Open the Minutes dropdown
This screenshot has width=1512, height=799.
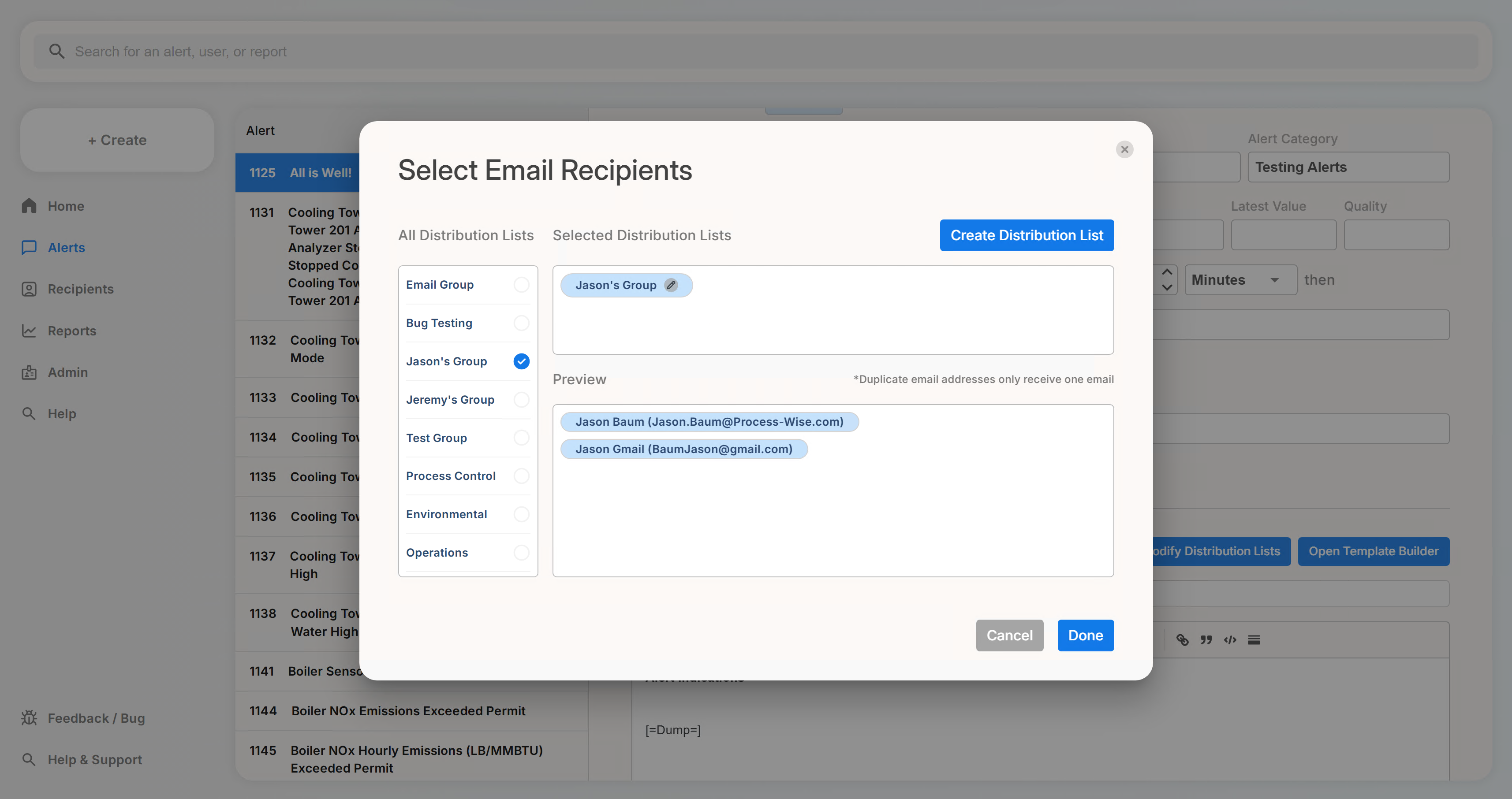(1239, 280)
